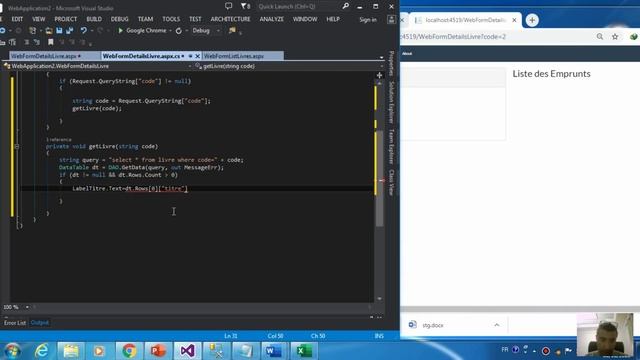Click the Undo icon
This screenshot has height=360, width=640.
point(84,31)
